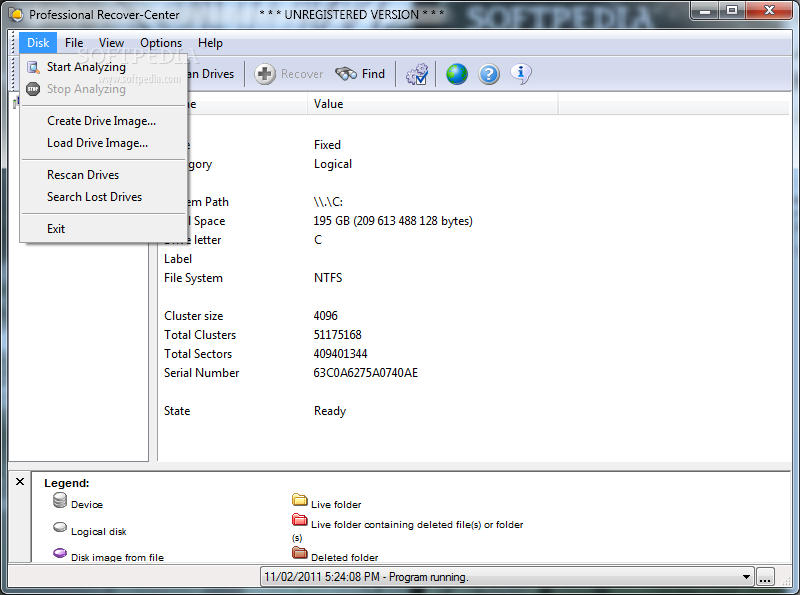The width and height of the screenshot is (800, 595).
Task: Click the purple Disk image legend icon
Action: pos(60,553)
